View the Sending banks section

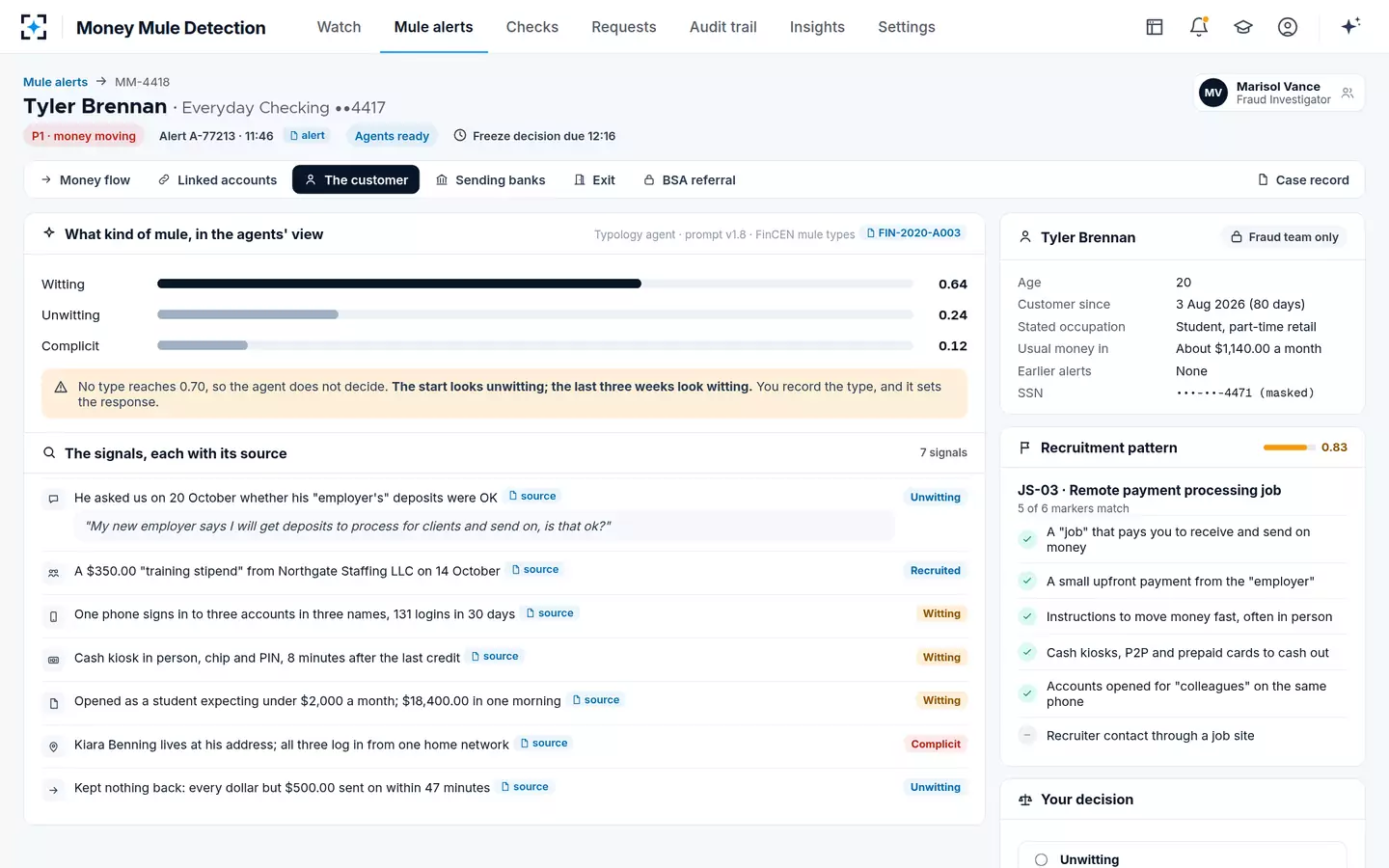491,180
